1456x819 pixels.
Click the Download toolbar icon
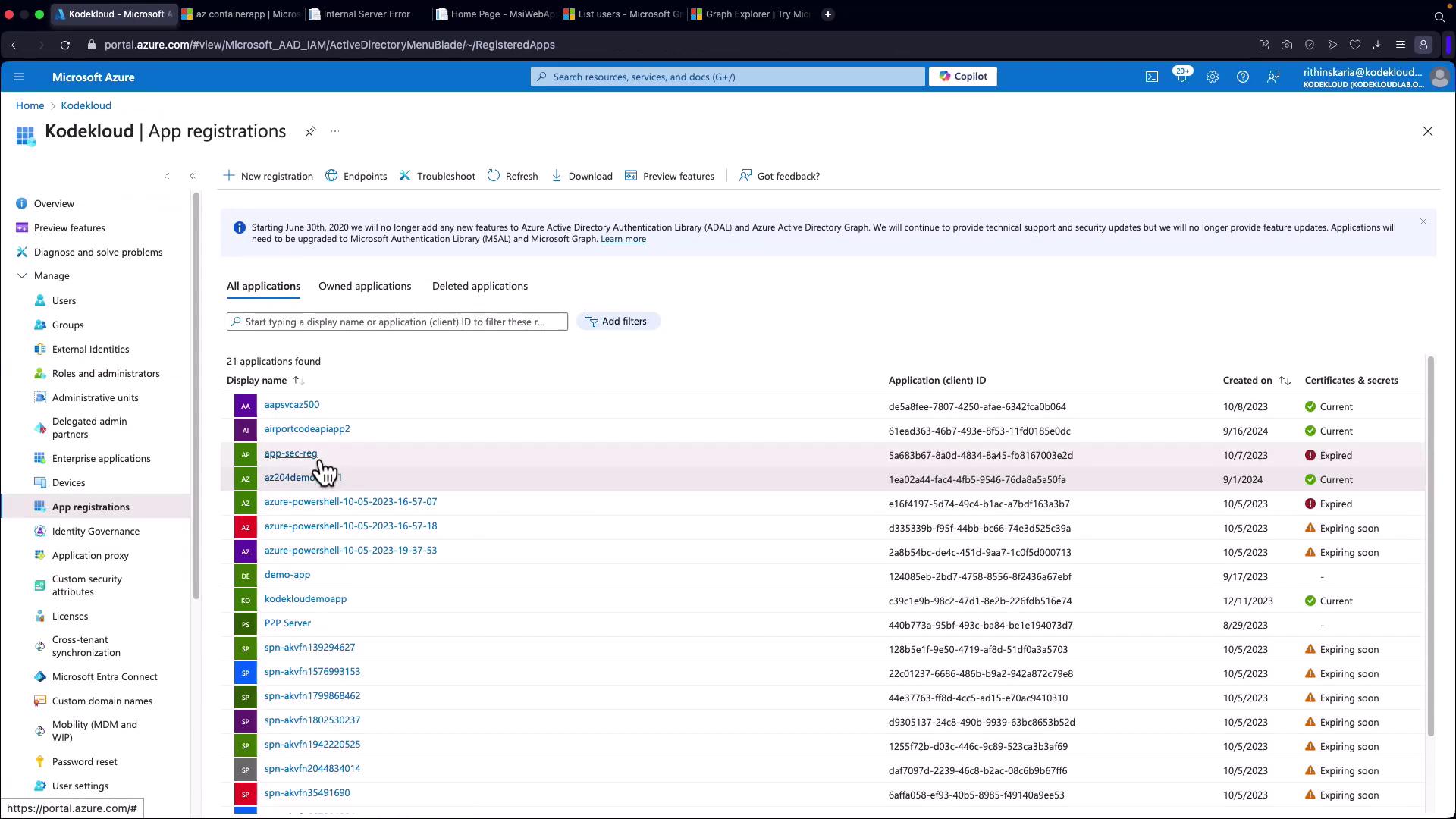tap(557, 176)
